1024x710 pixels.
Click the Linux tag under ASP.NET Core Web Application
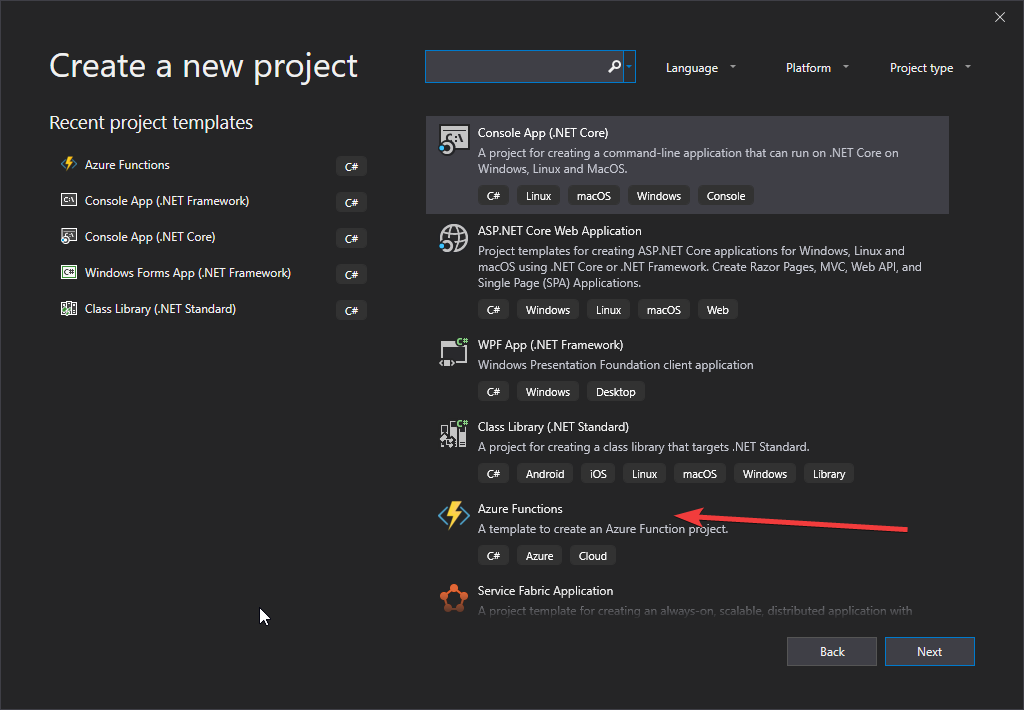pos(609,310)
